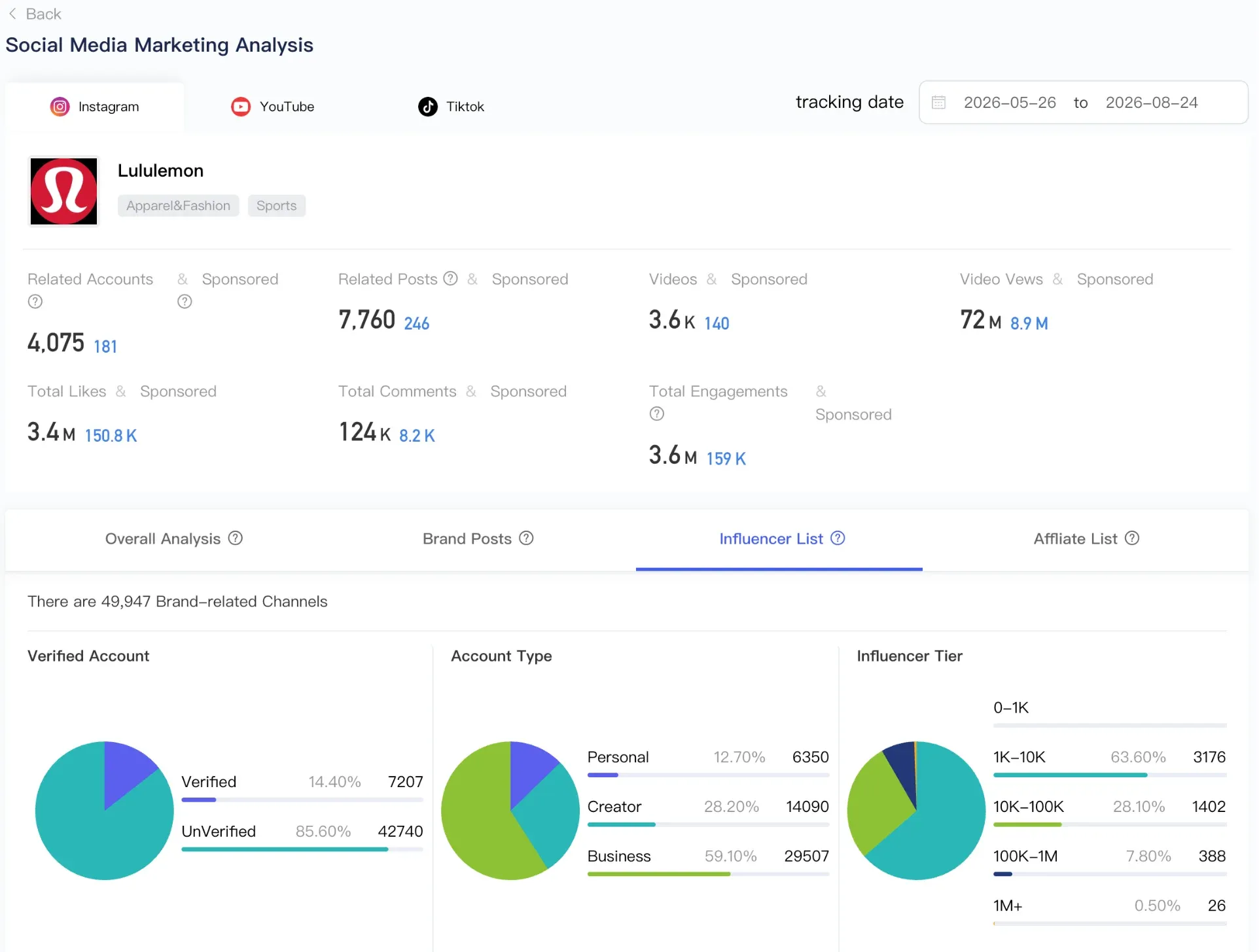Open help icon beside Overall Analysis
The width and height of the screenshot is (1259, 952).
pyautogui.click(x=236, y=538)
